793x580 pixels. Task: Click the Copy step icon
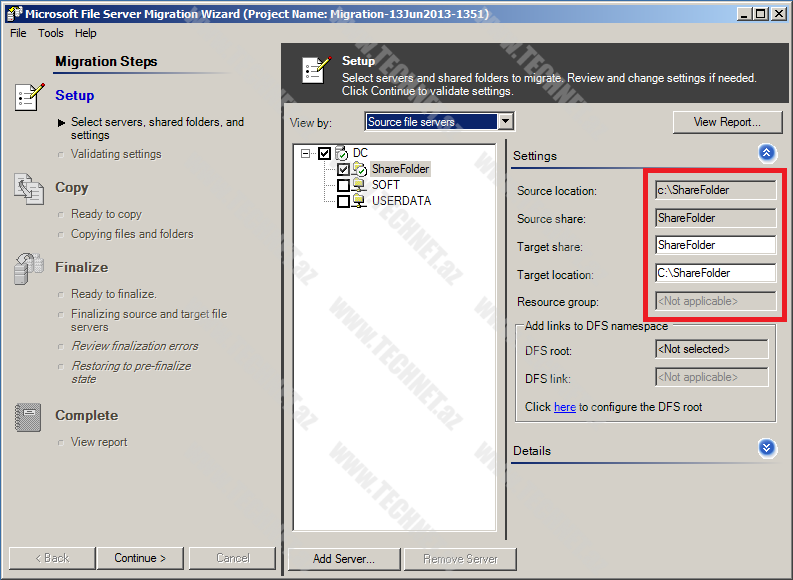(x=29, y=188)
